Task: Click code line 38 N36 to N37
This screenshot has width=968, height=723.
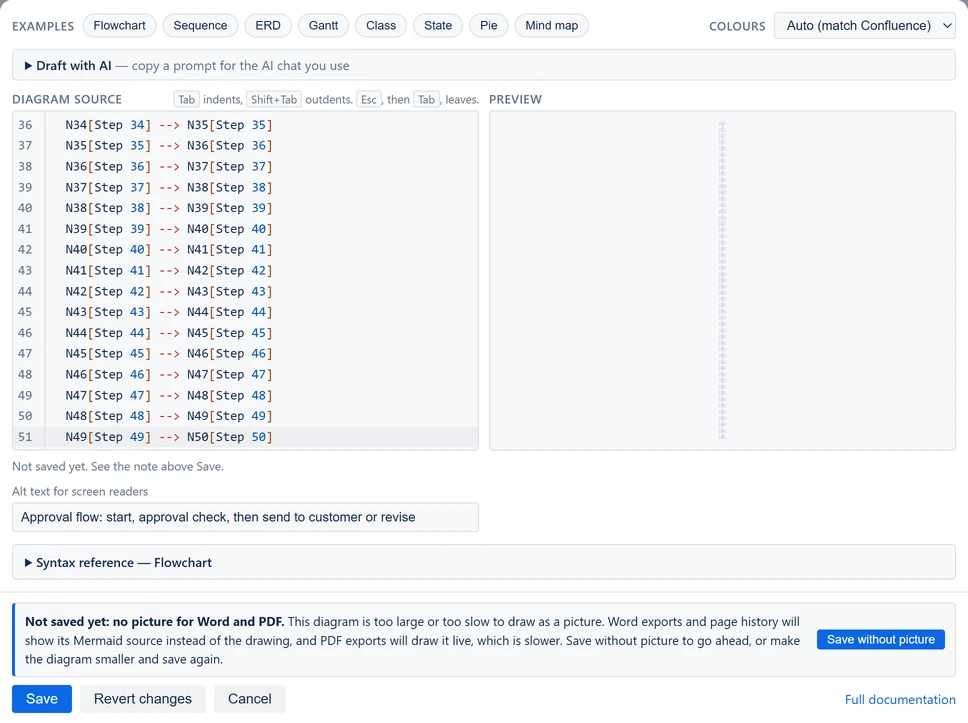Action: [169, 167]
